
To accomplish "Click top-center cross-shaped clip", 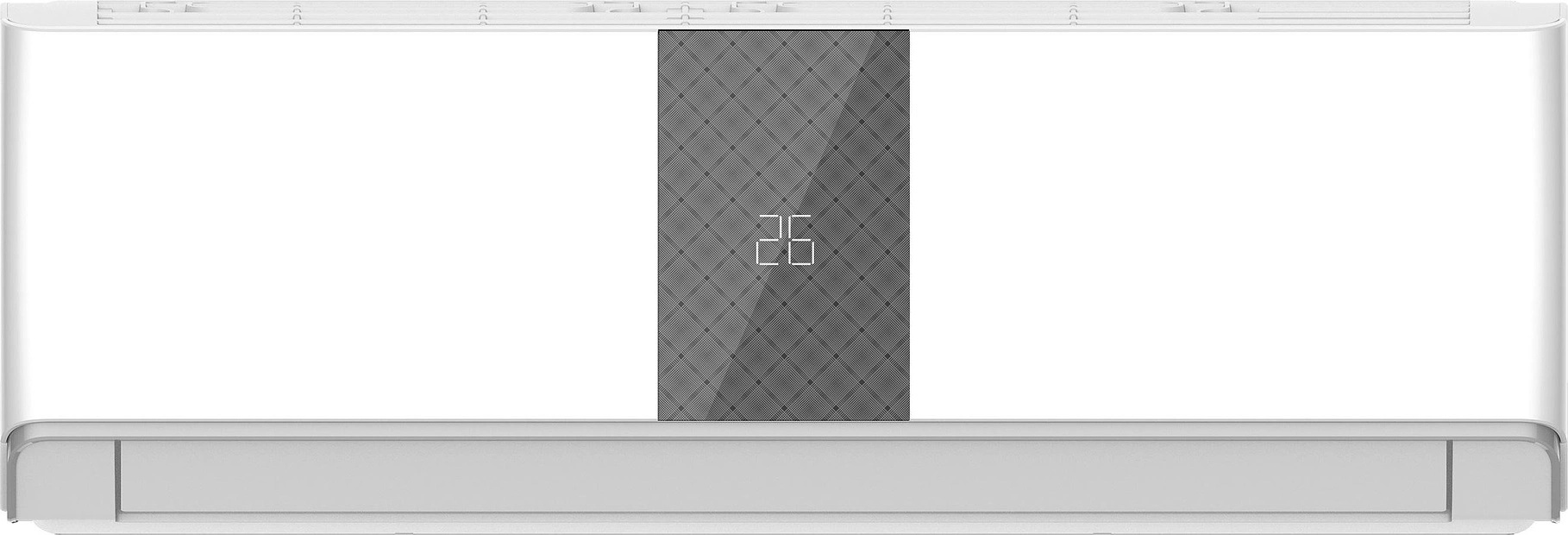I will 685,11.
